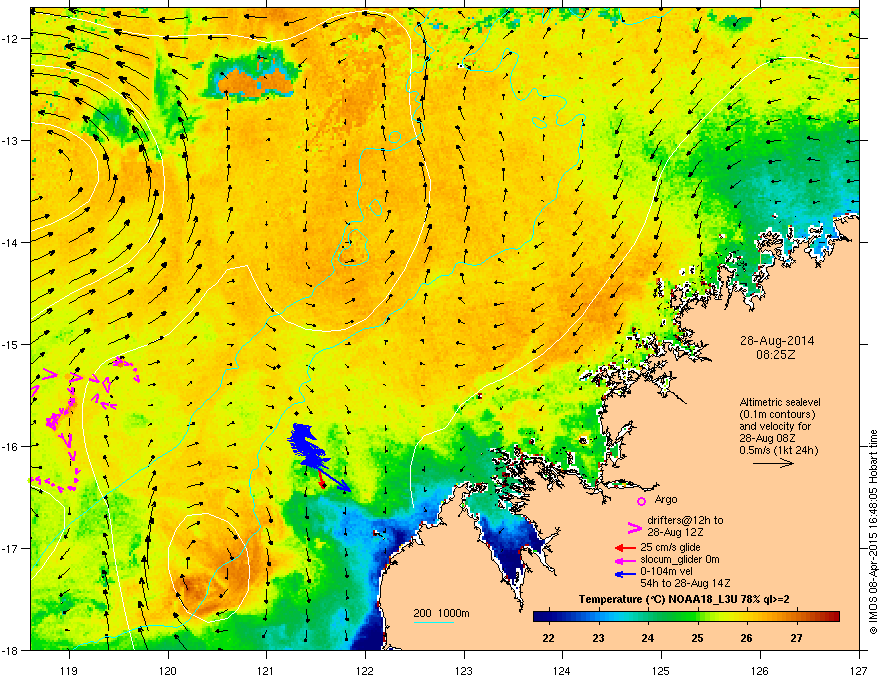The image size is (880, 680).
Task: Click the magenta slocum_glider legend arrow
Action: (x=626, y=560)
